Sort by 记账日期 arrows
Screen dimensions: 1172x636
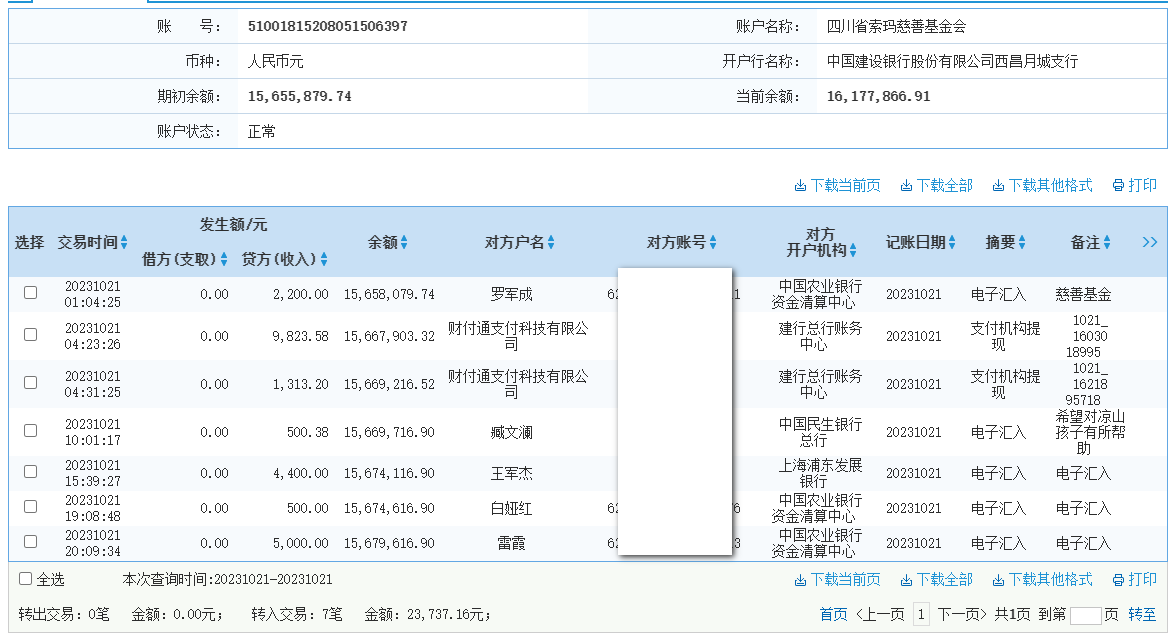pyautogui.click(x=952, y=242)
